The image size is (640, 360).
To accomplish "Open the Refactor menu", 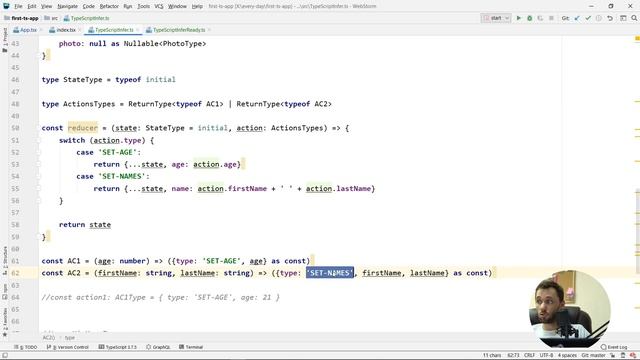I will pyautogui.click(x=109, y=6).
